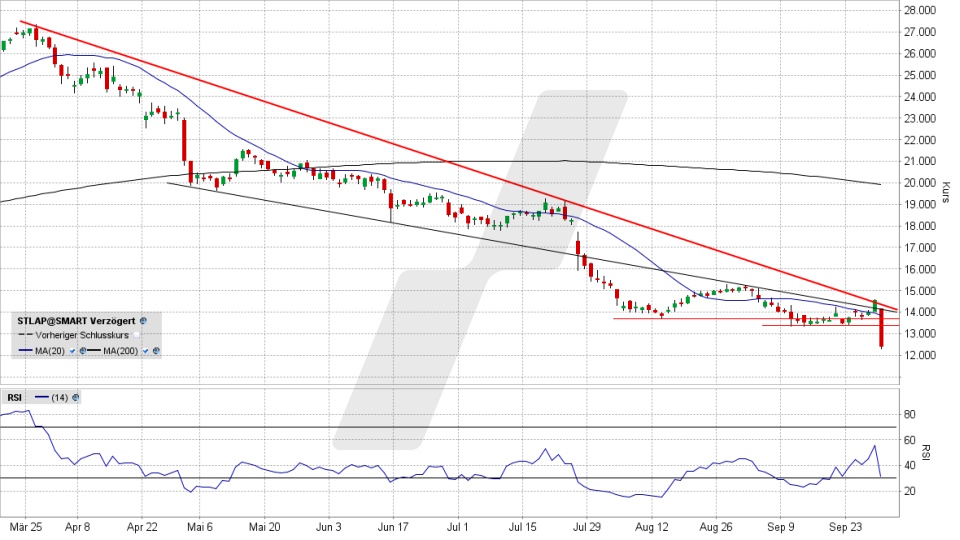Click the Jun 17 date label
This screenshot has height=540, width=960.
(x=393, y=528)
